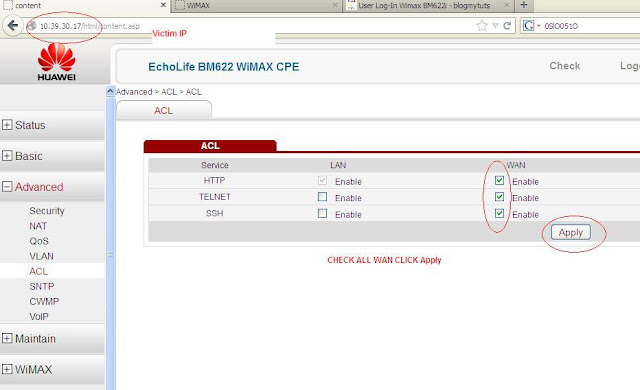Open NAT settings page
Image resolution: width=640 pixels, height=390 pixels.
[38, 226]
